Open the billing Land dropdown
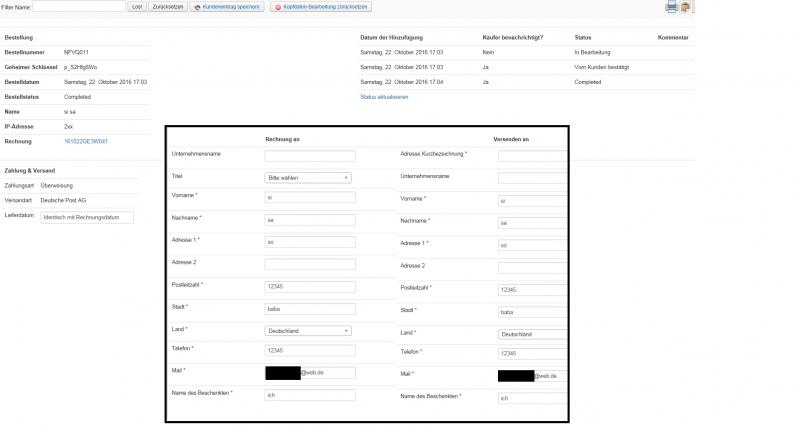The image size is (800, 427). (308, 330)
